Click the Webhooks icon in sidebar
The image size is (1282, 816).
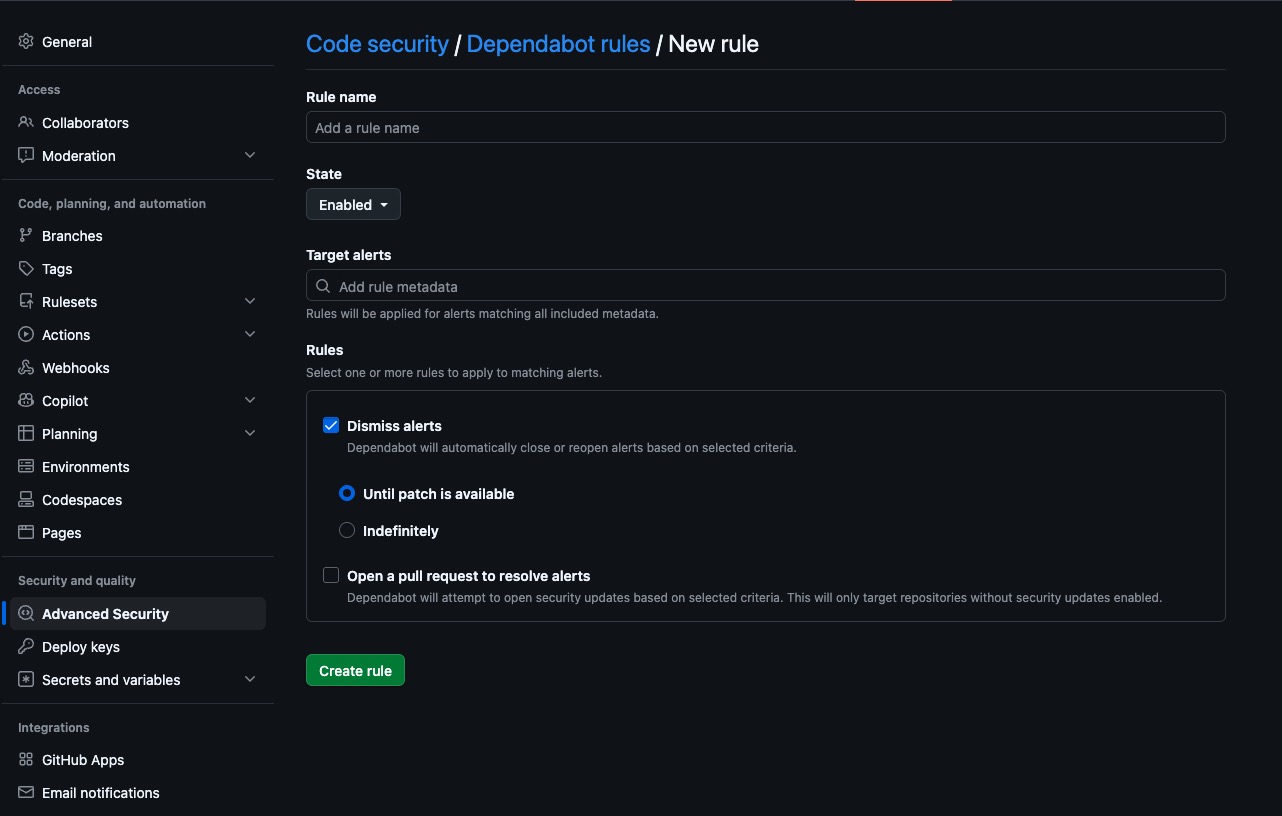(x=26, y=368)
